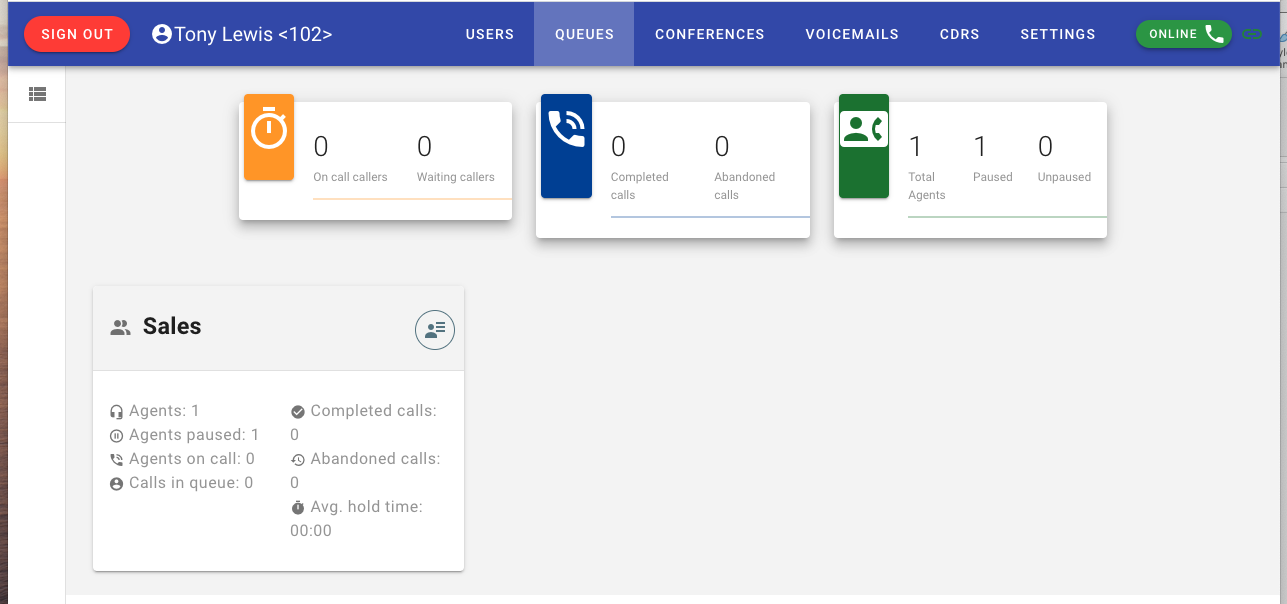This screenshot has width=1287, height=604.
Task: Click the blue phone calls icon
Action: pyautogui.click(x=566, y=130)
